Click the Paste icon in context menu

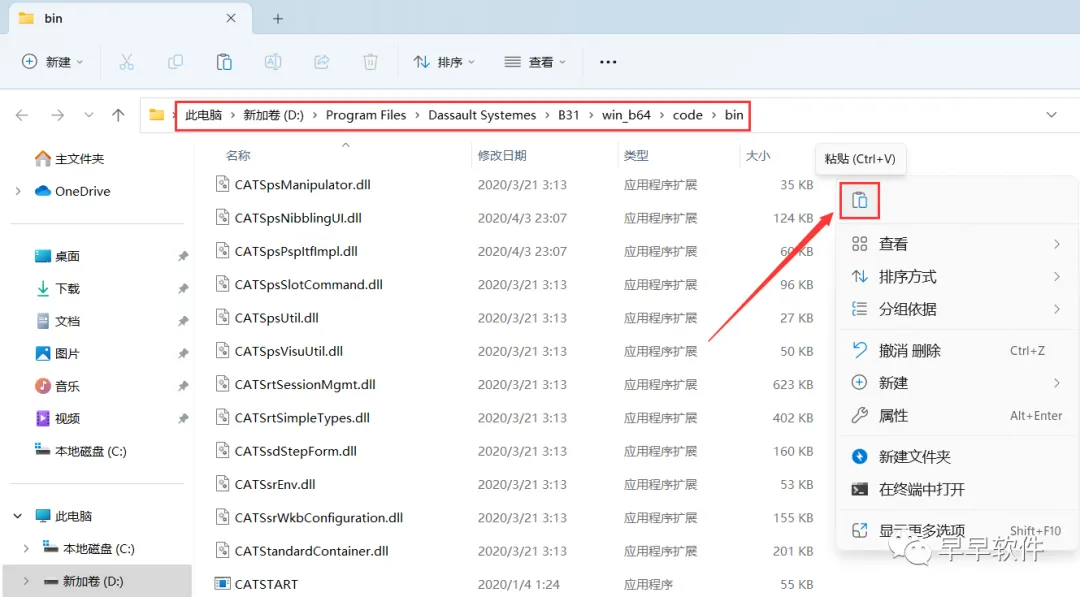point(859,200)
